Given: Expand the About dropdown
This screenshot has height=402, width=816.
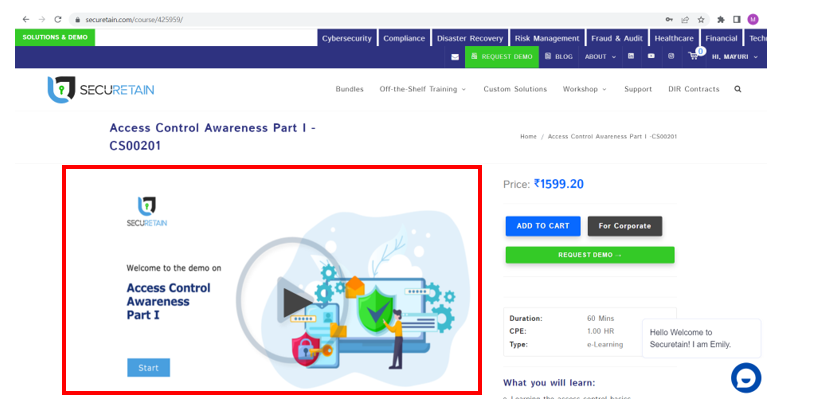Looking at the screenshot, I should click(600, 57).
